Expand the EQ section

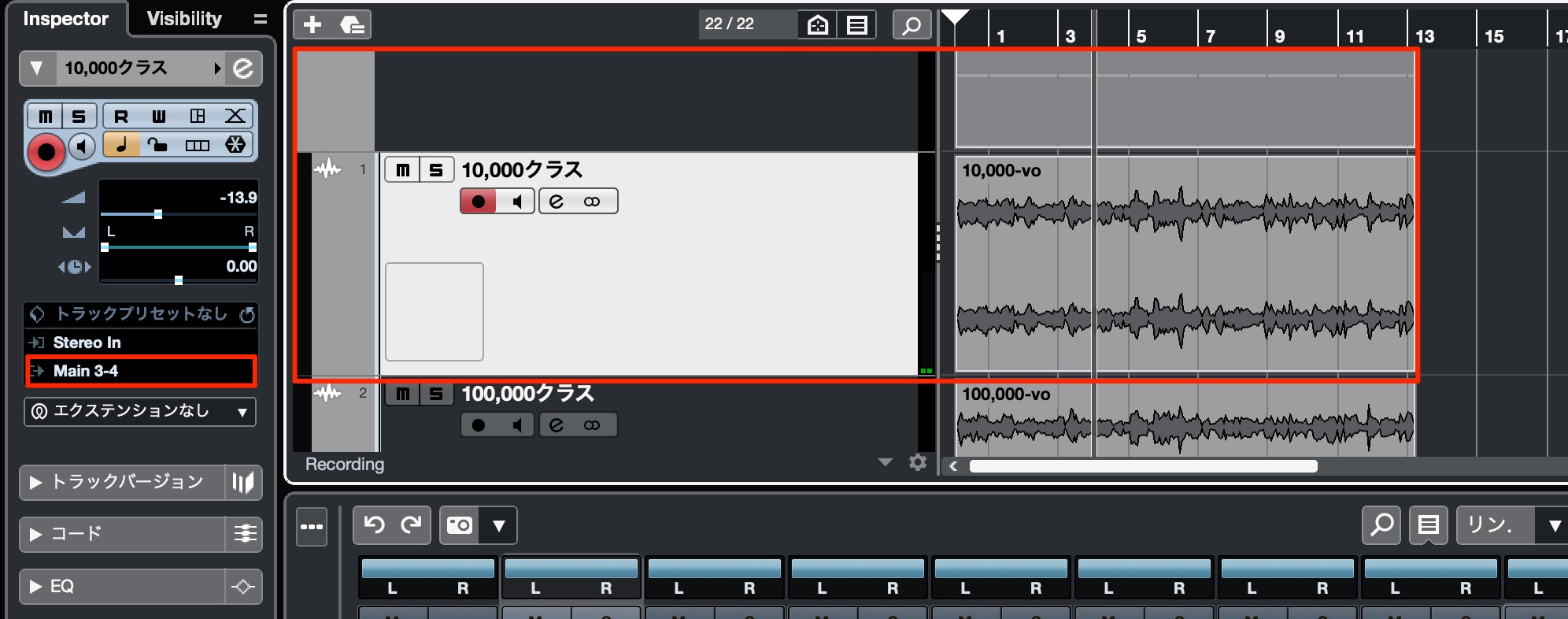tap(35, 587)
